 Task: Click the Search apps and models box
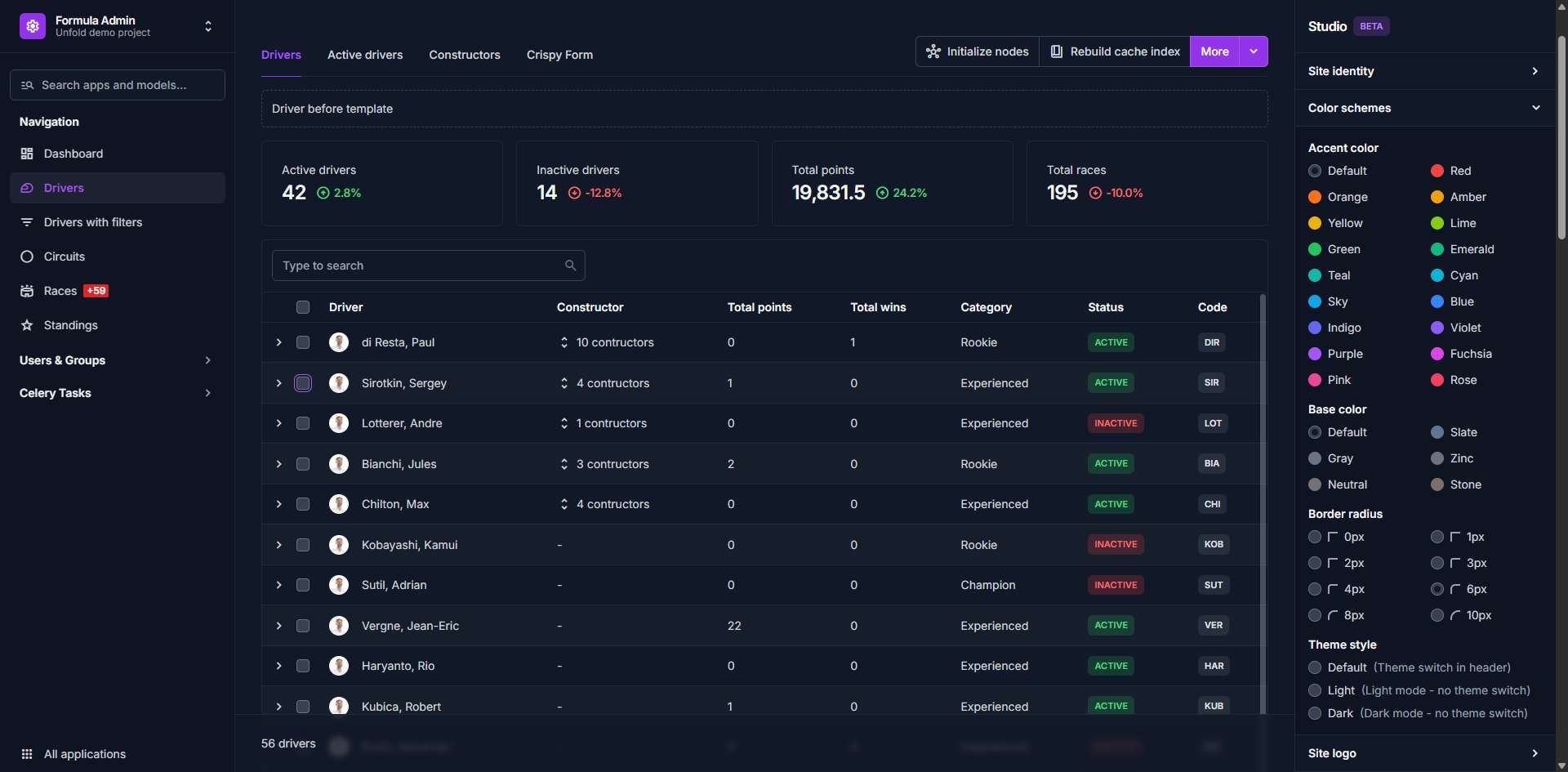tap(118, 85)
